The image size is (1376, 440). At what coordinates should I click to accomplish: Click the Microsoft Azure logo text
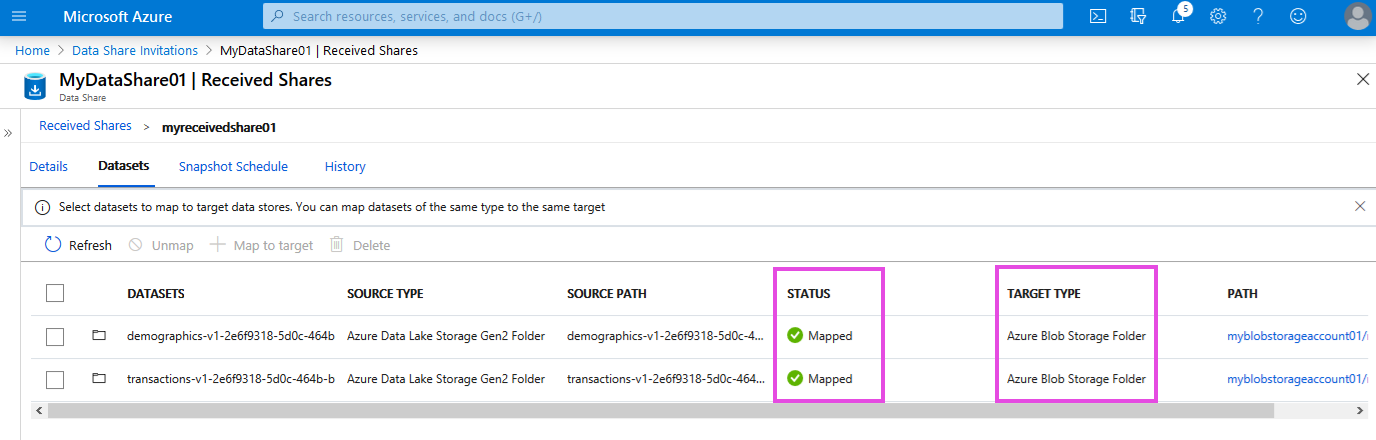point(117,17)
